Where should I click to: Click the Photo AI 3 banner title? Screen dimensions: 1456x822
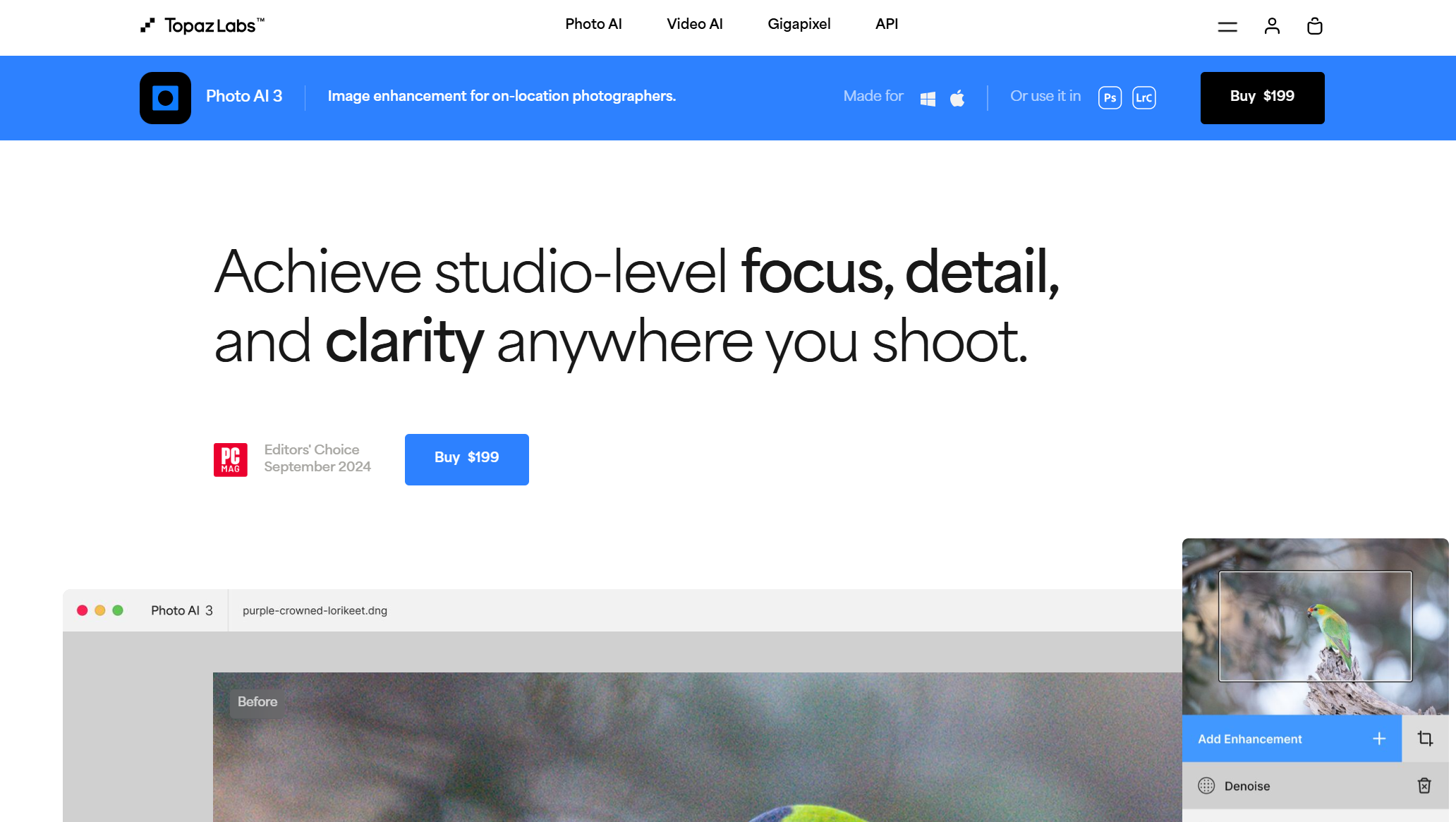pyautogui.click(x=244, y=96)
